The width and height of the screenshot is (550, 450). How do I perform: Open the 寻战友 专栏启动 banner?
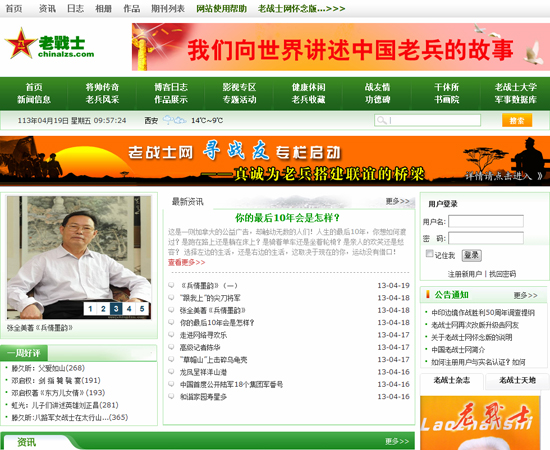click(275, 161)
